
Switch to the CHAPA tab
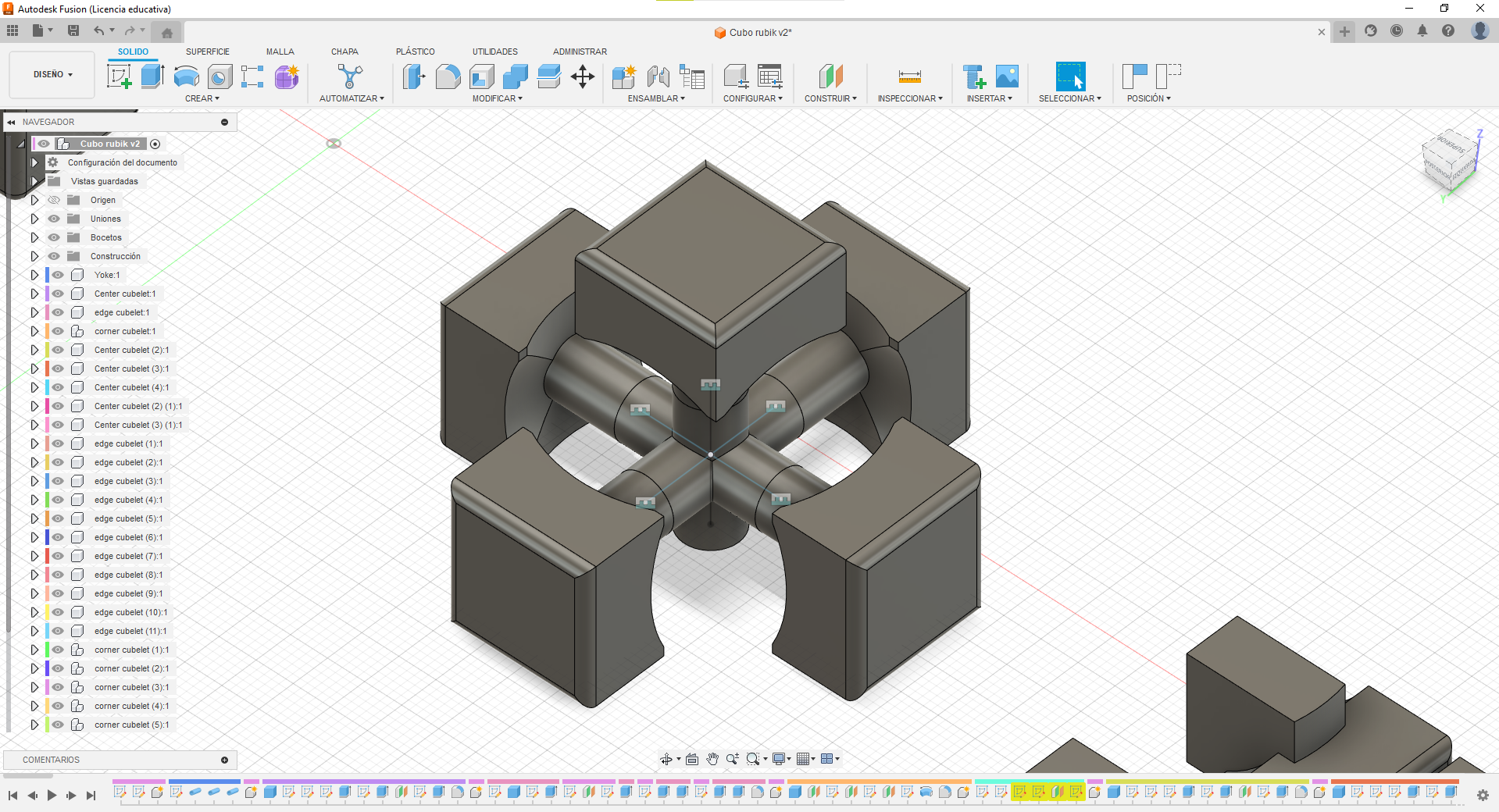point(344,52)
